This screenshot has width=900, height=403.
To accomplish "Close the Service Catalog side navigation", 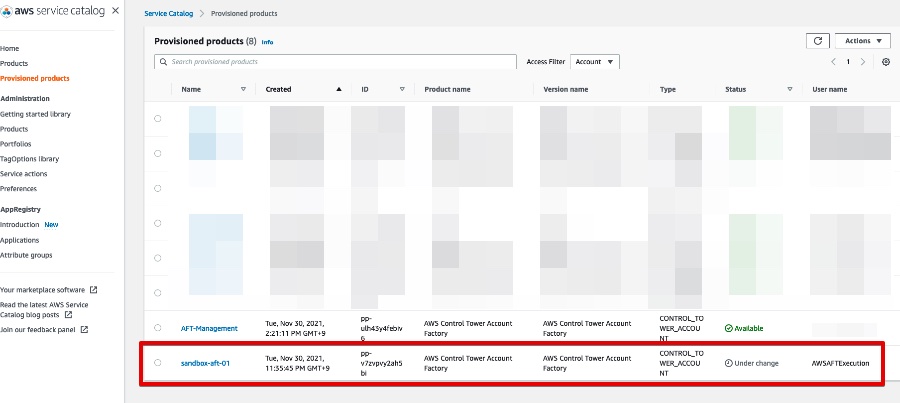I will (x=117, y=12).
